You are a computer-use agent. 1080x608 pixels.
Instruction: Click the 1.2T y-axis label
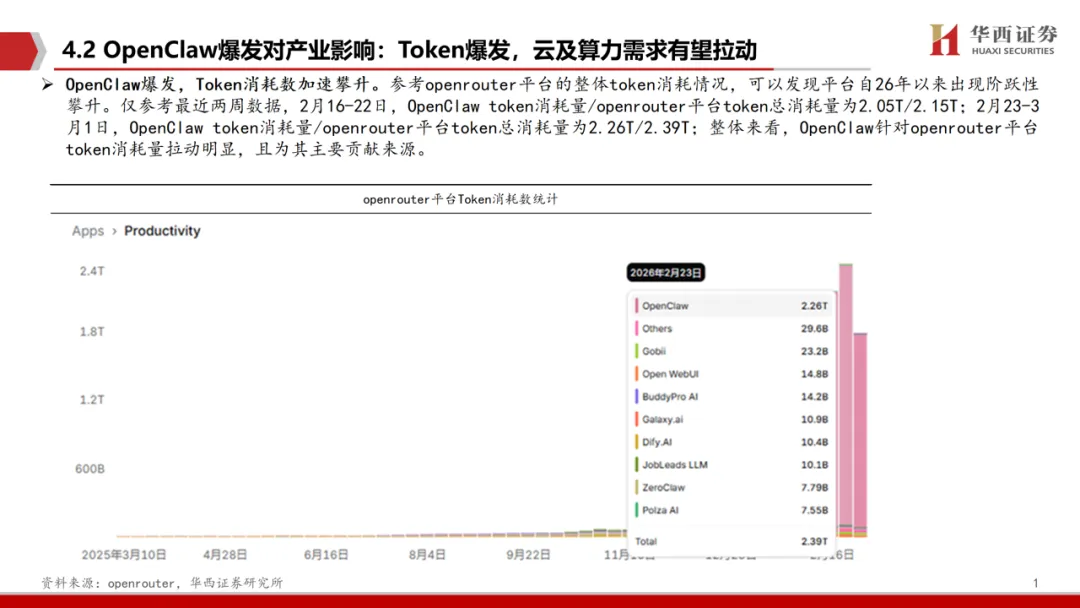tap(92, 399)
